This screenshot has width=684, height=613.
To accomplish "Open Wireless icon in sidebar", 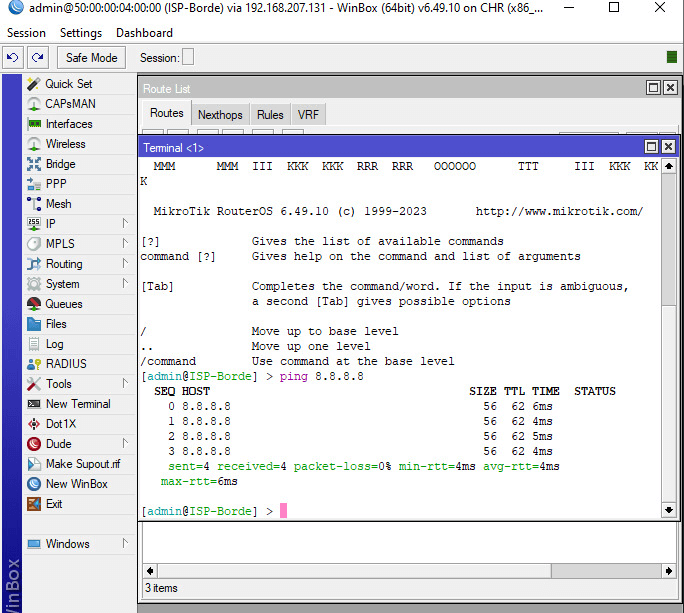I will [34, 144].
